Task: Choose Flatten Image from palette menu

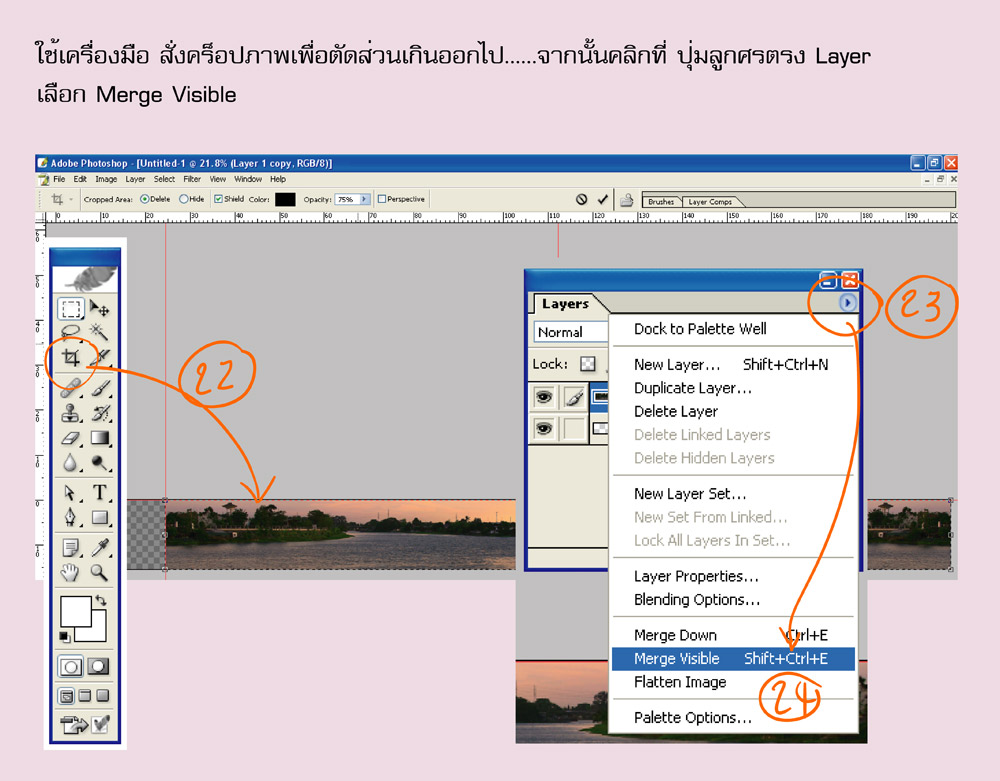Action: [733, 682]
